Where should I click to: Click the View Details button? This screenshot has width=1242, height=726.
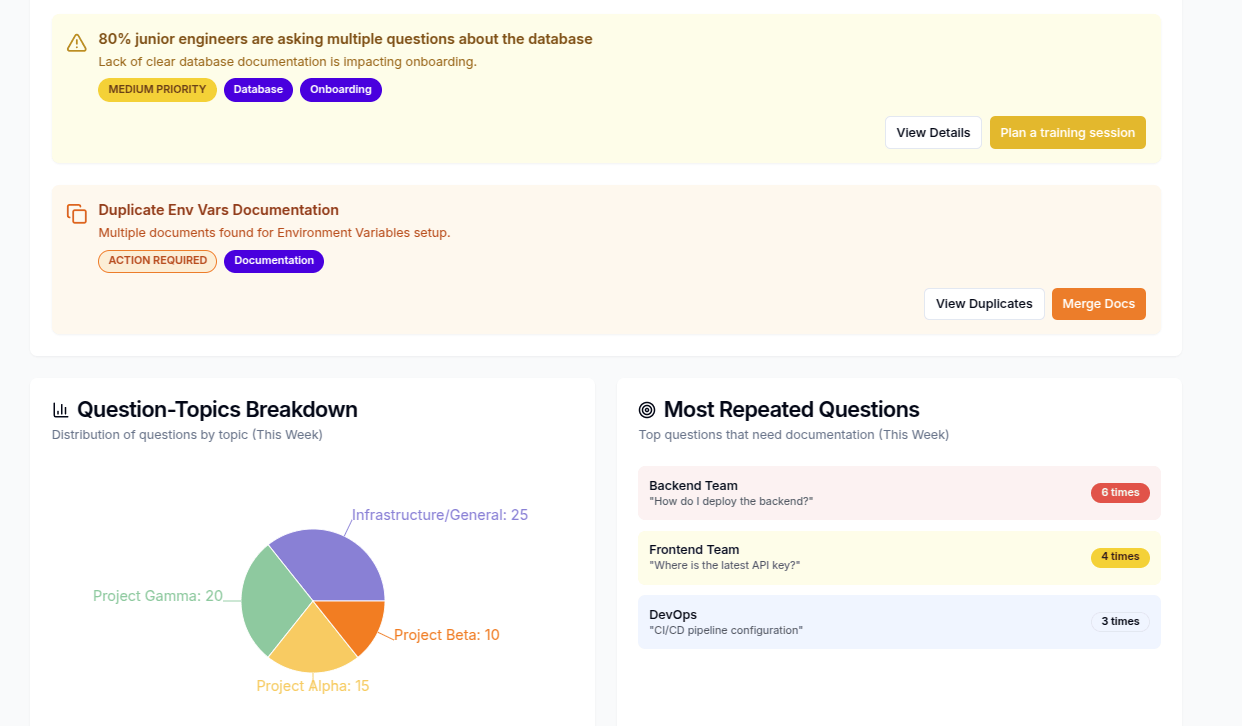(932, 132)
